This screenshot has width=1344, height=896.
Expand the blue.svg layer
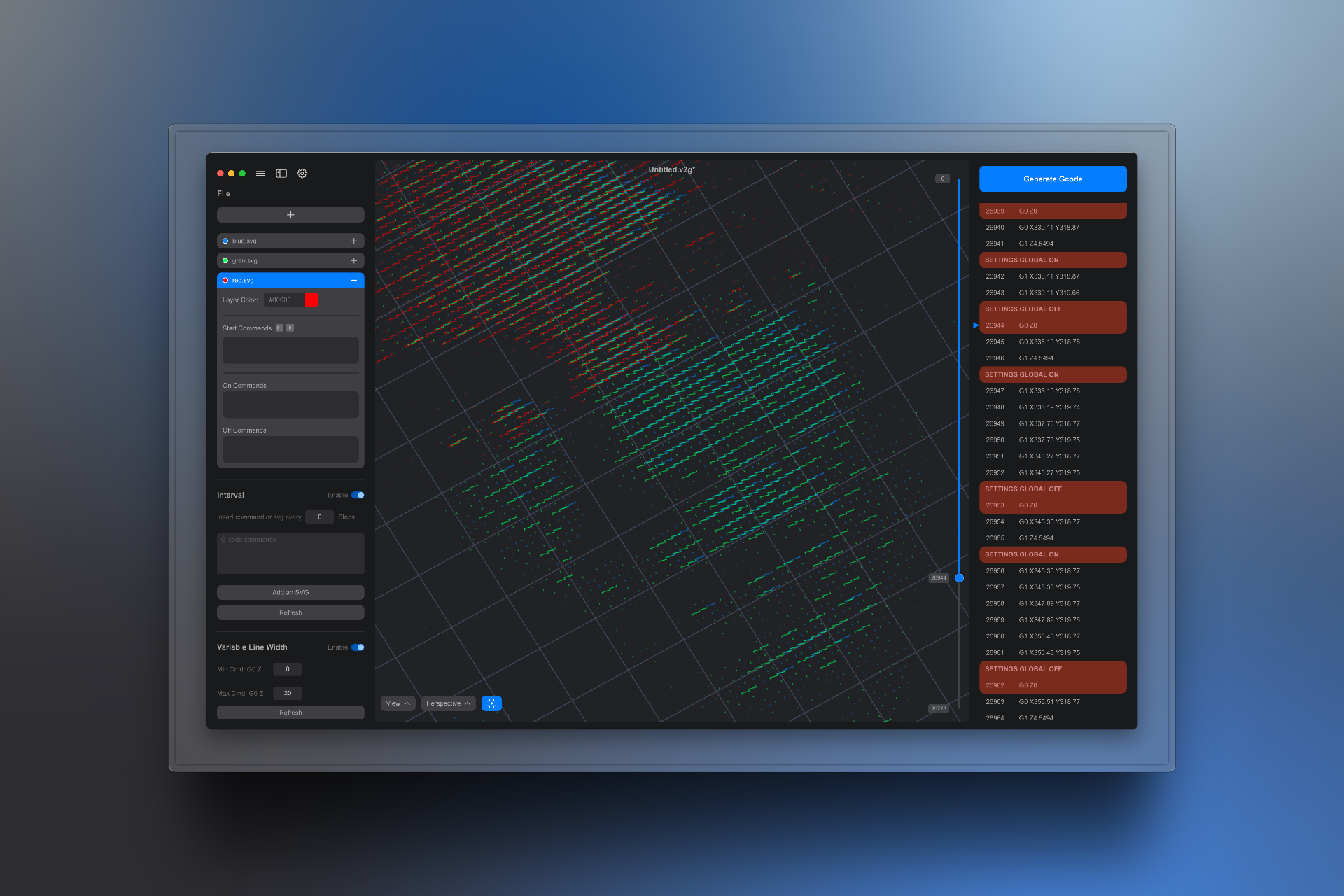click(353, 241)
